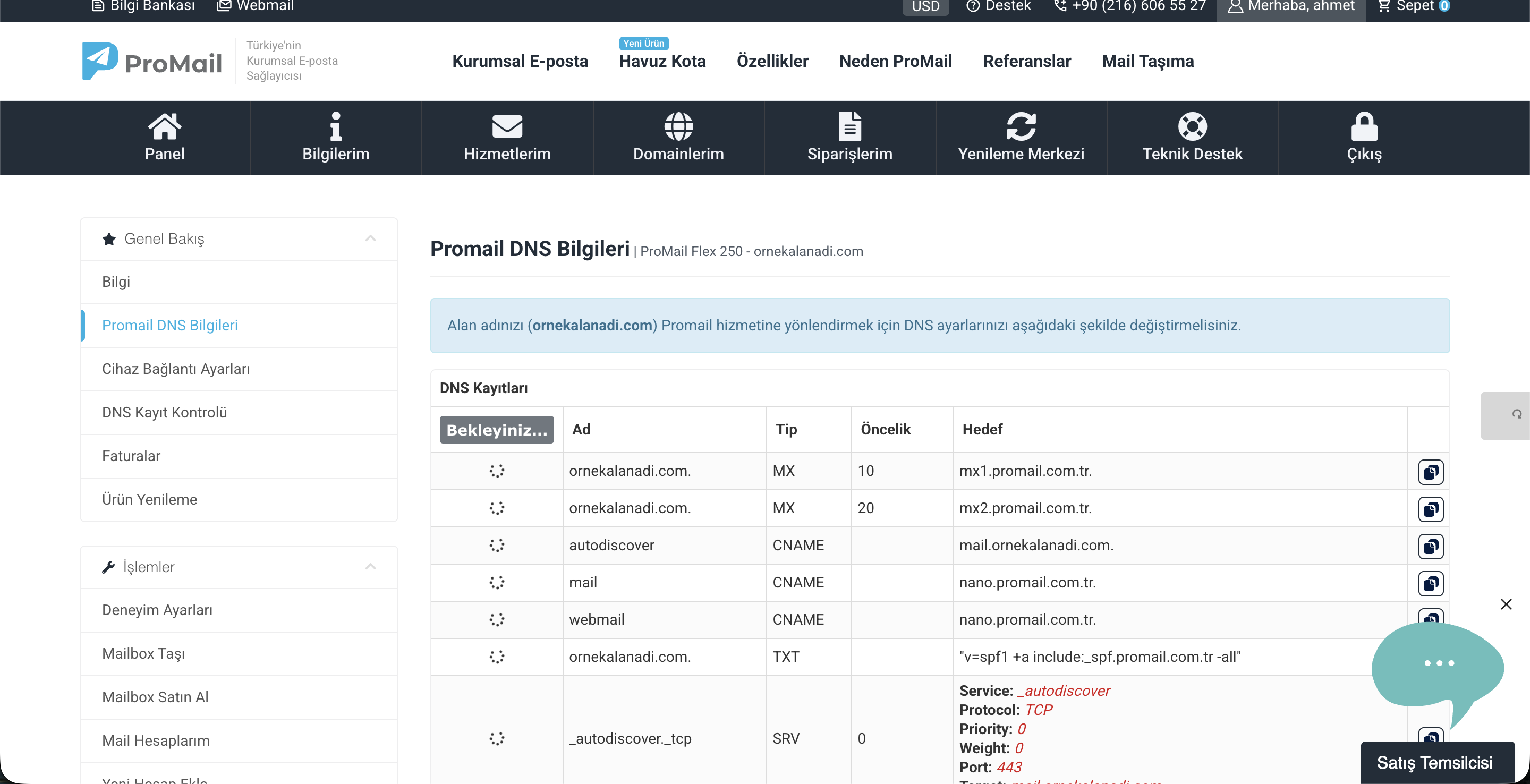Click Destek in the top bar

click(998, 6)
